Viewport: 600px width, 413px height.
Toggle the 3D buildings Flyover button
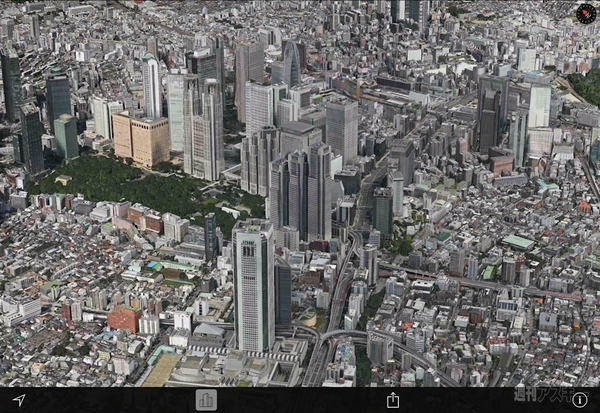206,400
